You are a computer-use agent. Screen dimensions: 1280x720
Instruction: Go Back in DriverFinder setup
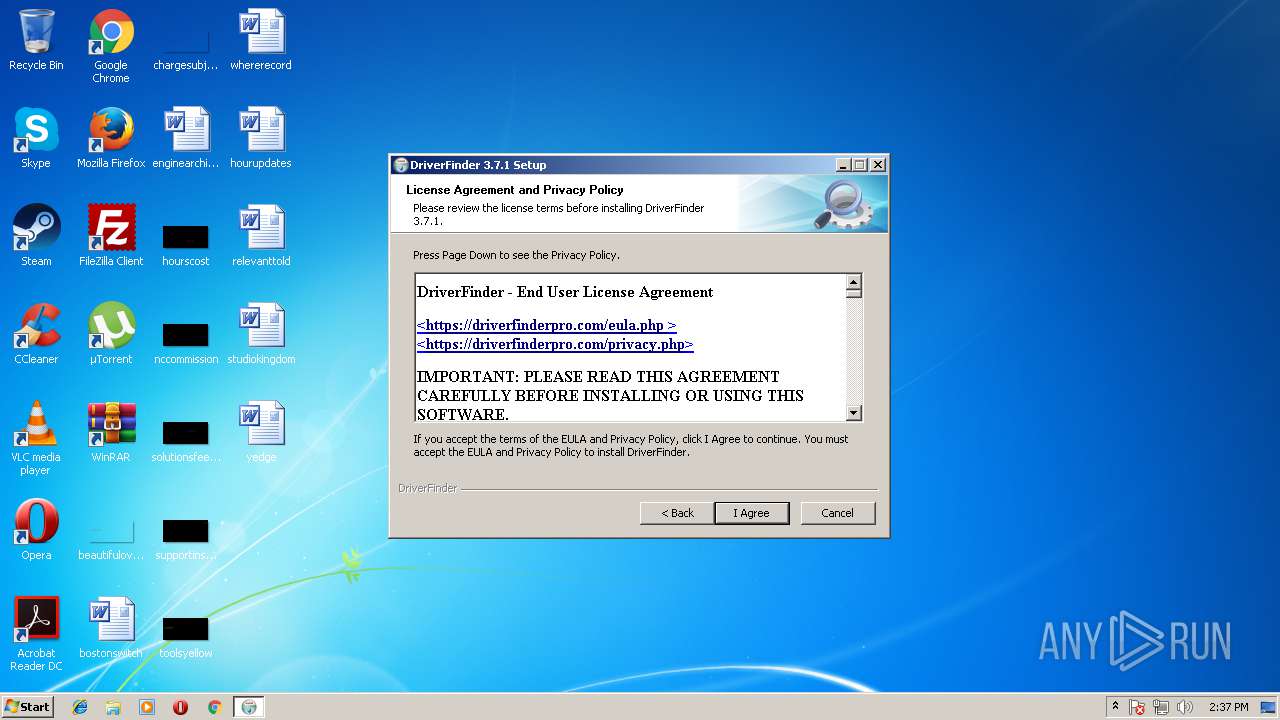pyautogui.click(x=677, y=513)
